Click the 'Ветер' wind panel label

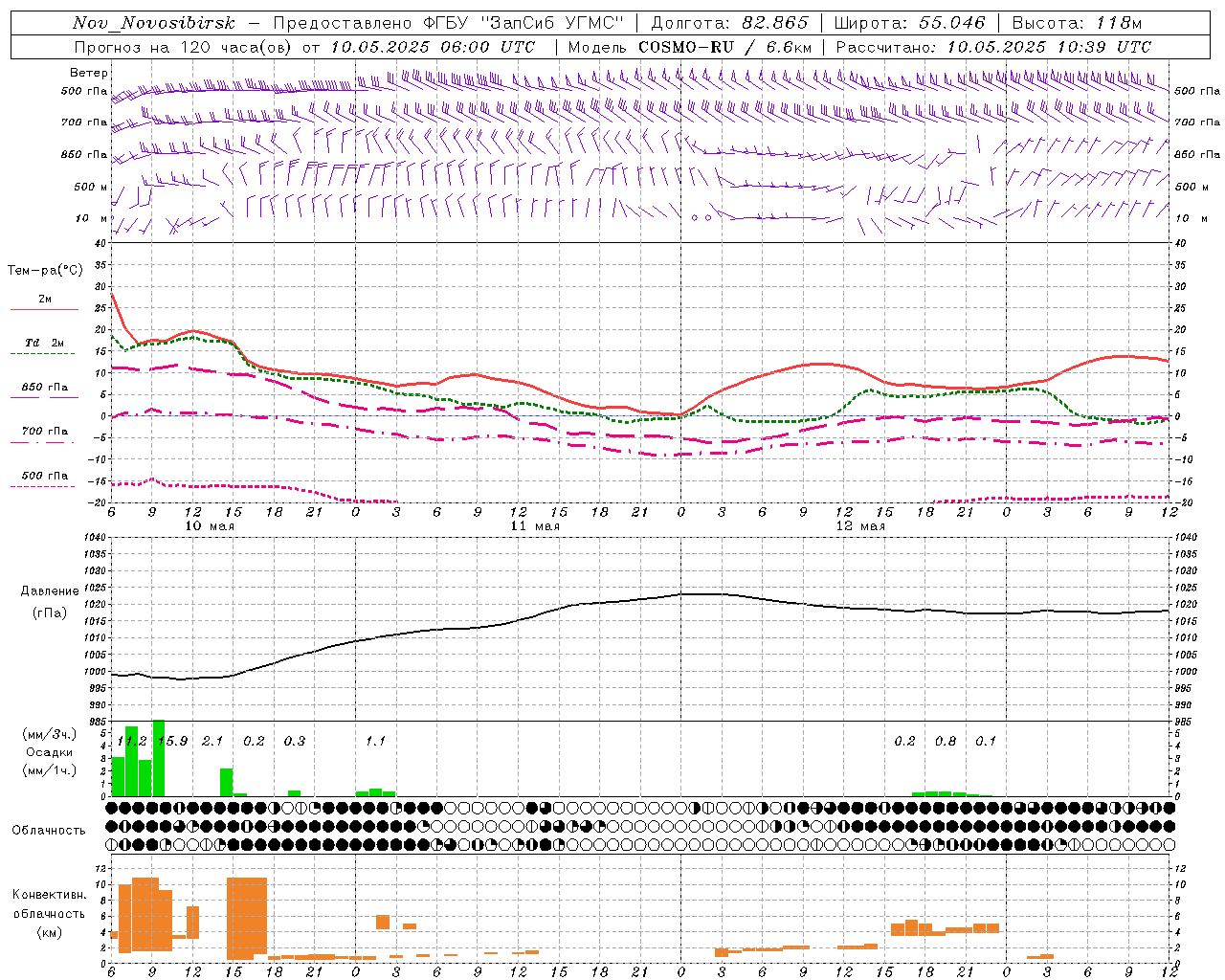pos(89,73)
